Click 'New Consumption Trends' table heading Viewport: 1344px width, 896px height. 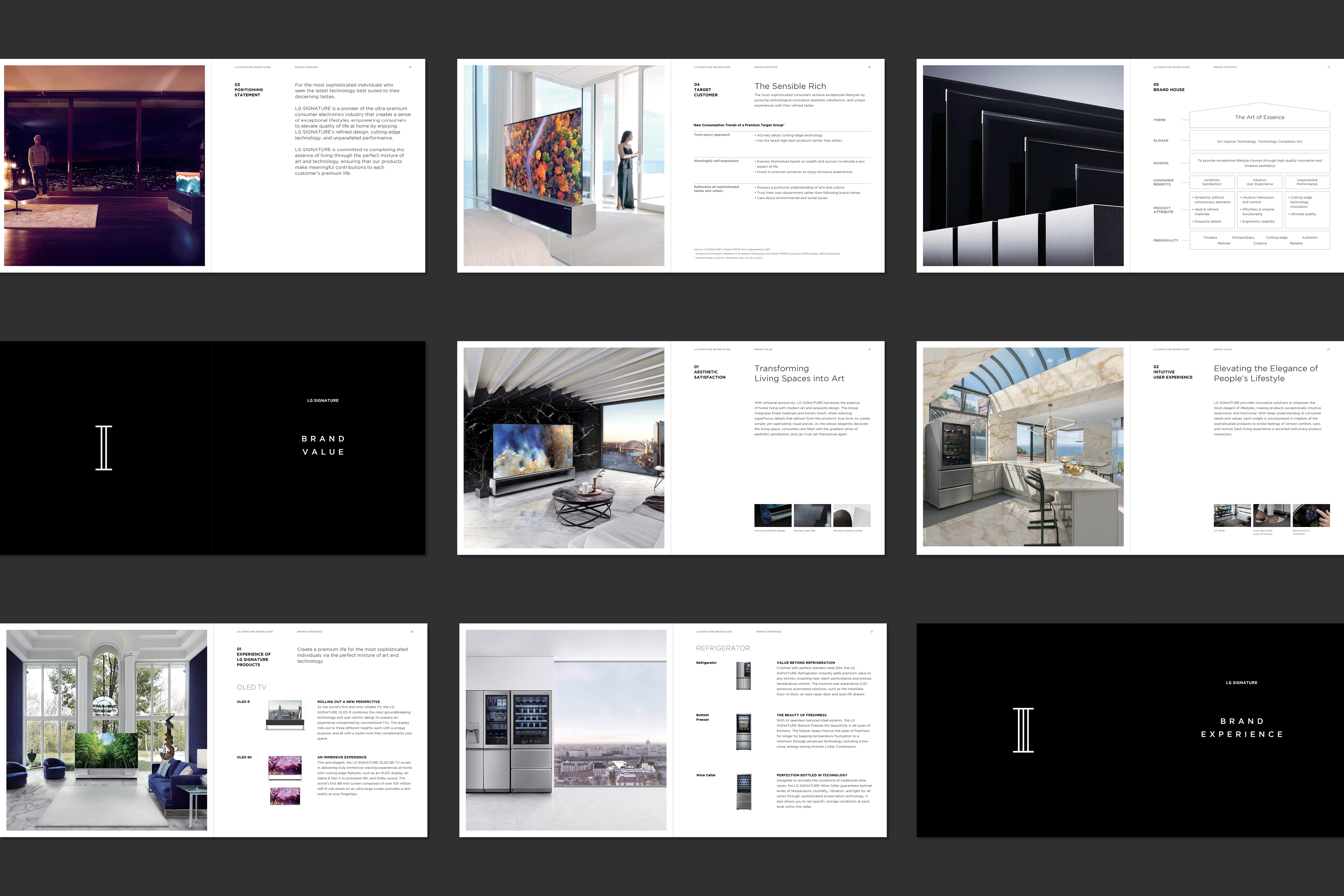[x=739, y=125]
